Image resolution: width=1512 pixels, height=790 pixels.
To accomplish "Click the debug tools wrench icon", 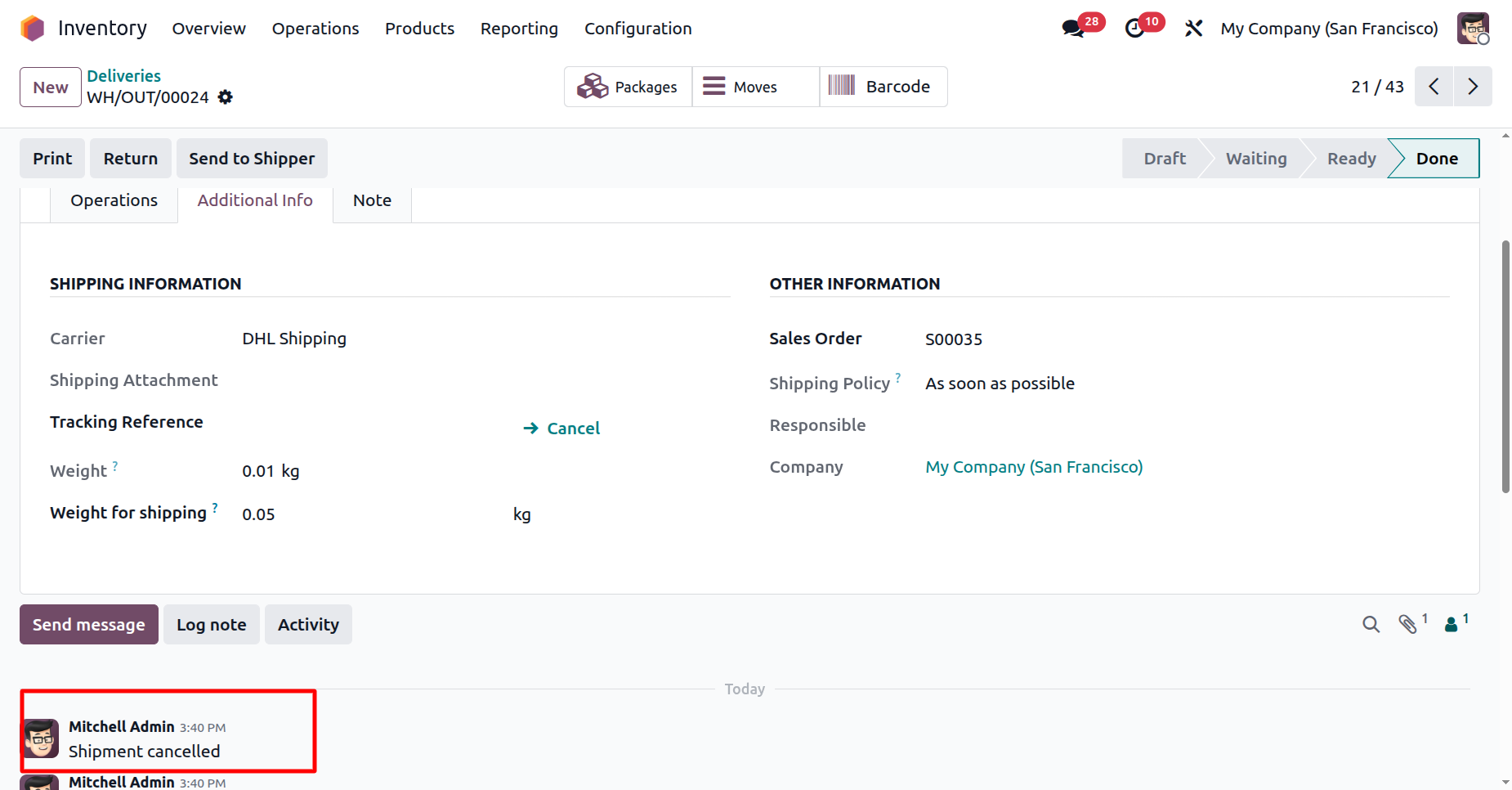I will 1193,29.
